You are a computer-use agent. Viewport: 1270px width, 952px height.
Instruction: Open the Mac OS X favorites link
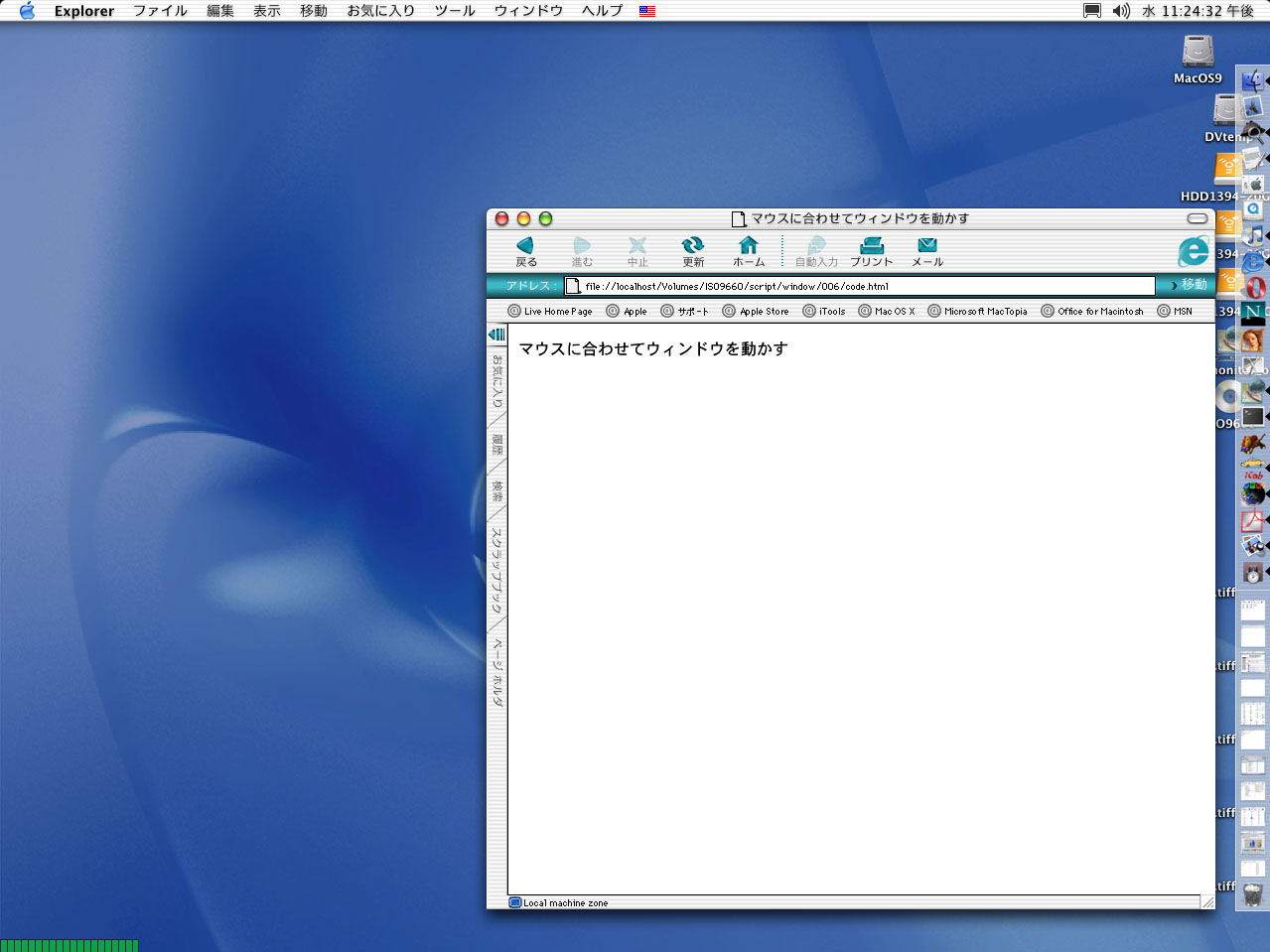tap(887, 311)
